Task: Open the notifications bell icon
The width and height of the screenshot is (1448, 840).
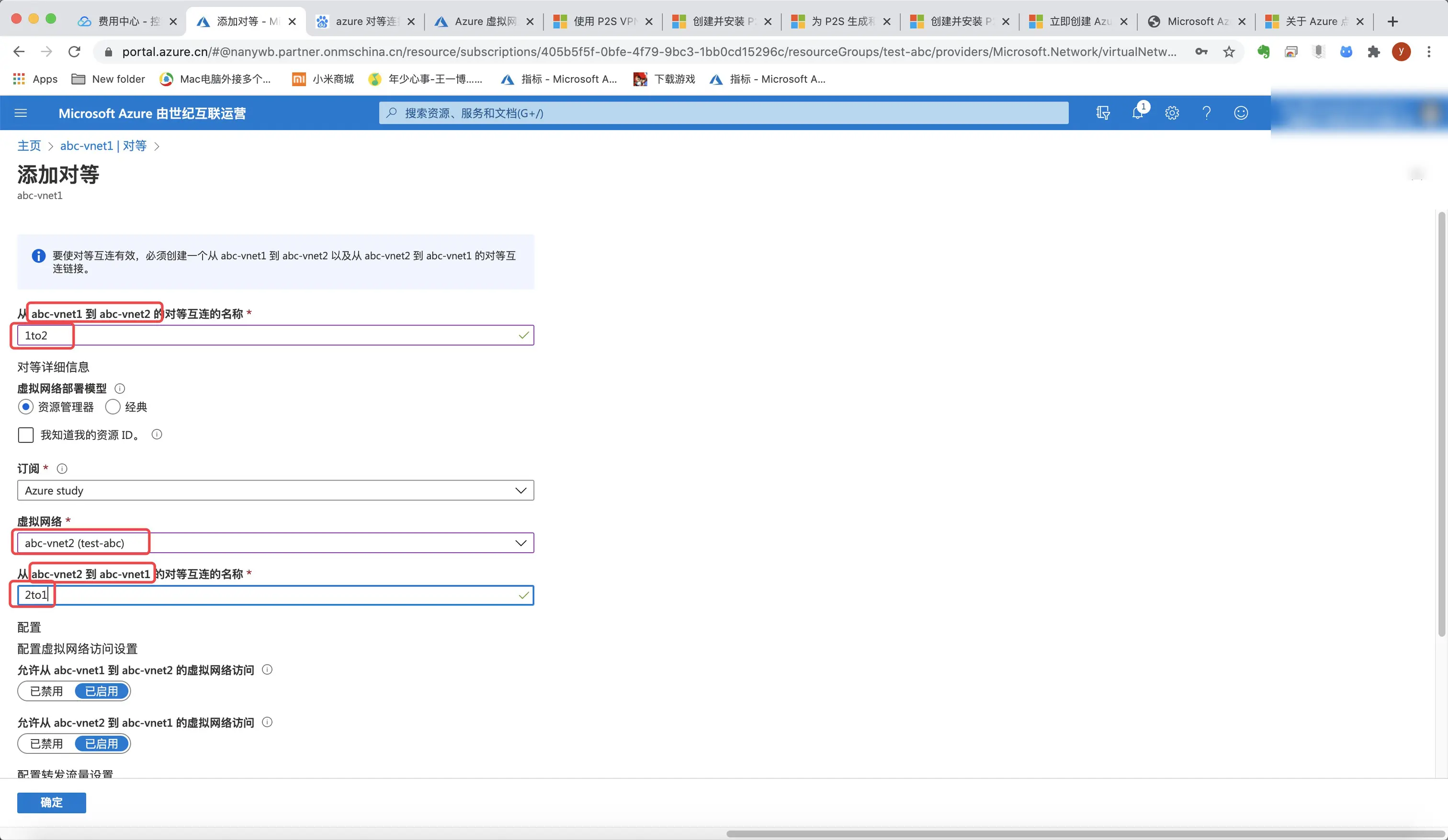Action: click(1137, 112)
